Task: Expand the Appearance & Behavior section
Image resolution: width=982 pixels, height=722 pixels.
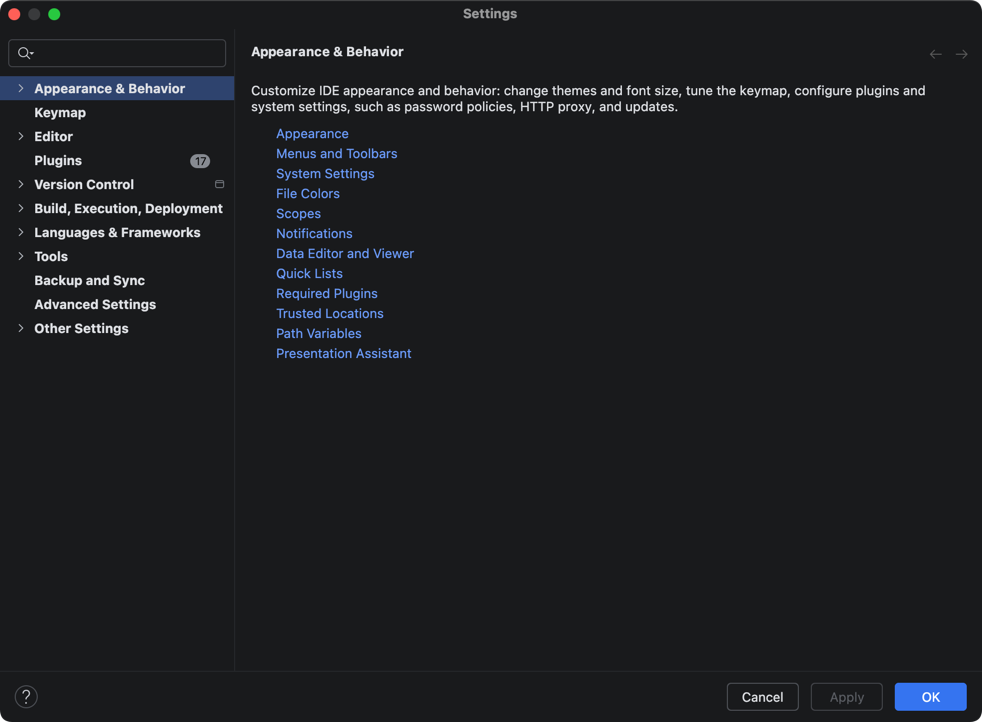Action: 21,89
